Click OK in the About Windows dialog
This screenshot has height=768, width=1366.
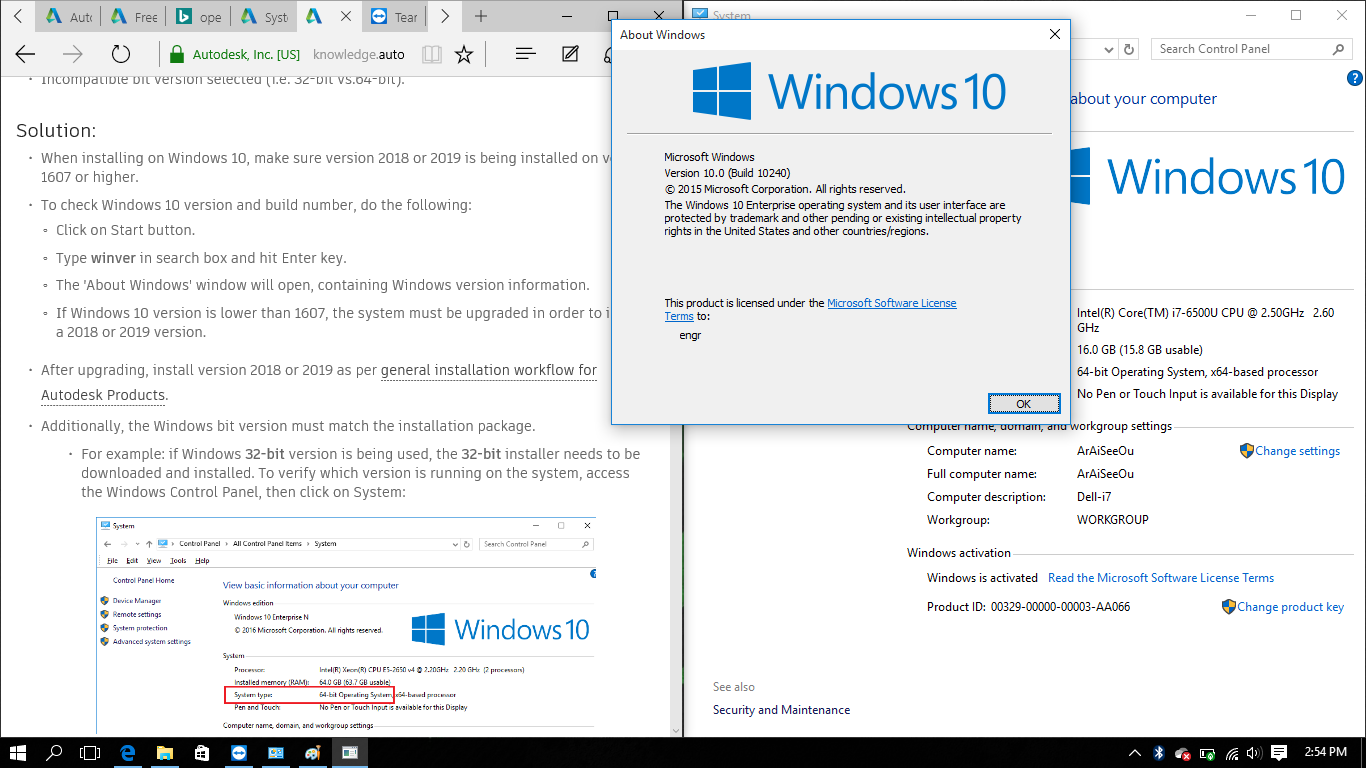click(1023, 404)
